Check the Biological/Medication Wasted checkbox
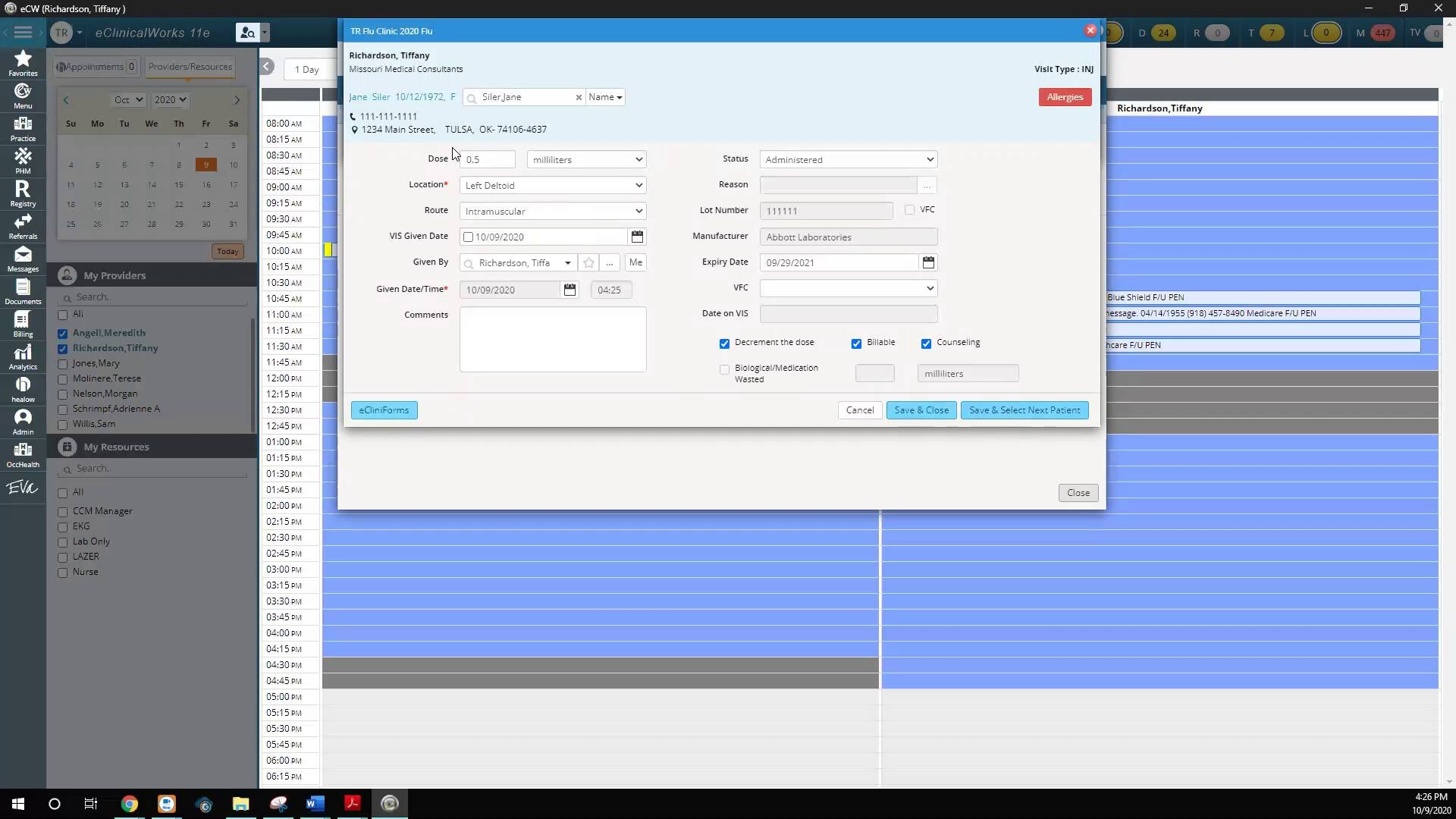 click(724, 369)
